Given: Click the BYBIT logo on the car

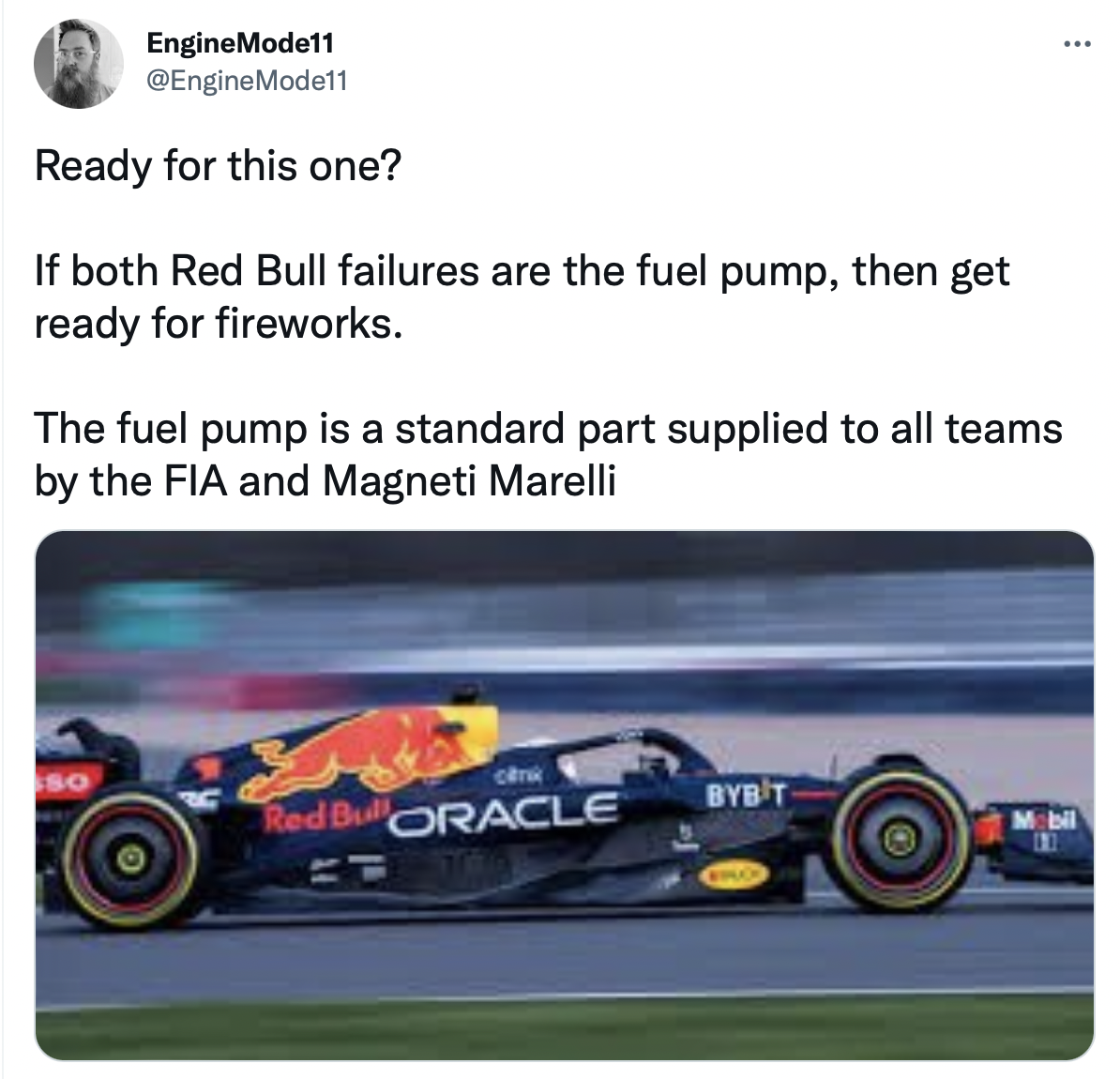Looking at the screenshot, I should pyautogui.click(x=745, y=798).
